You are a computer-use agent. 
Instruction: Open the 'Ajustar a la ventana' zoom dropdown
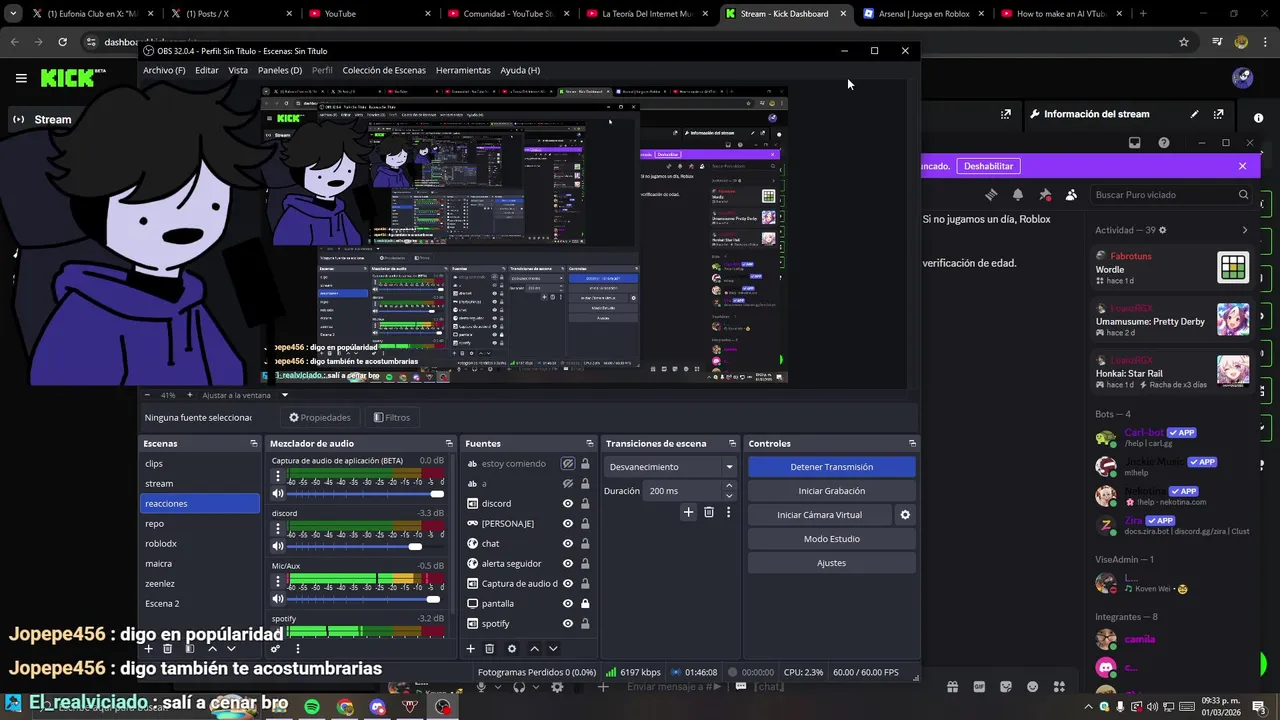284,395
